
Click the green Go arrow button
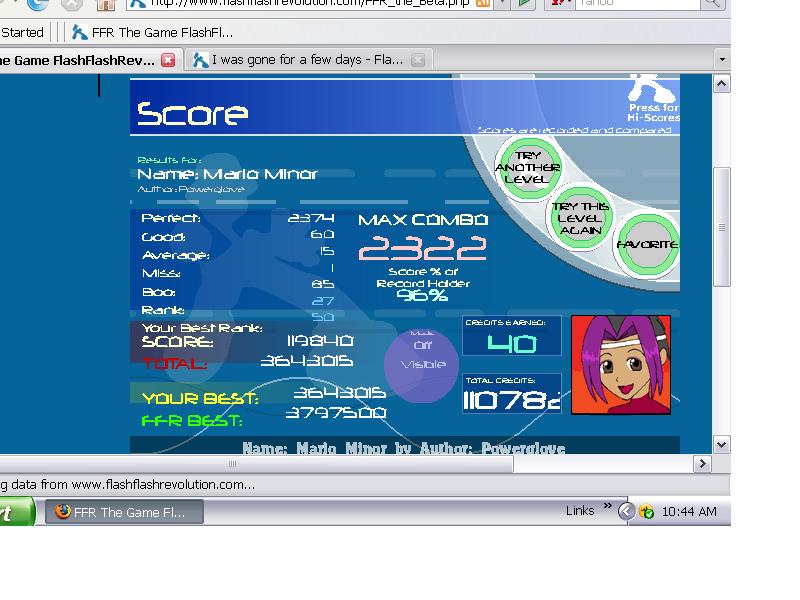point(524,4)
